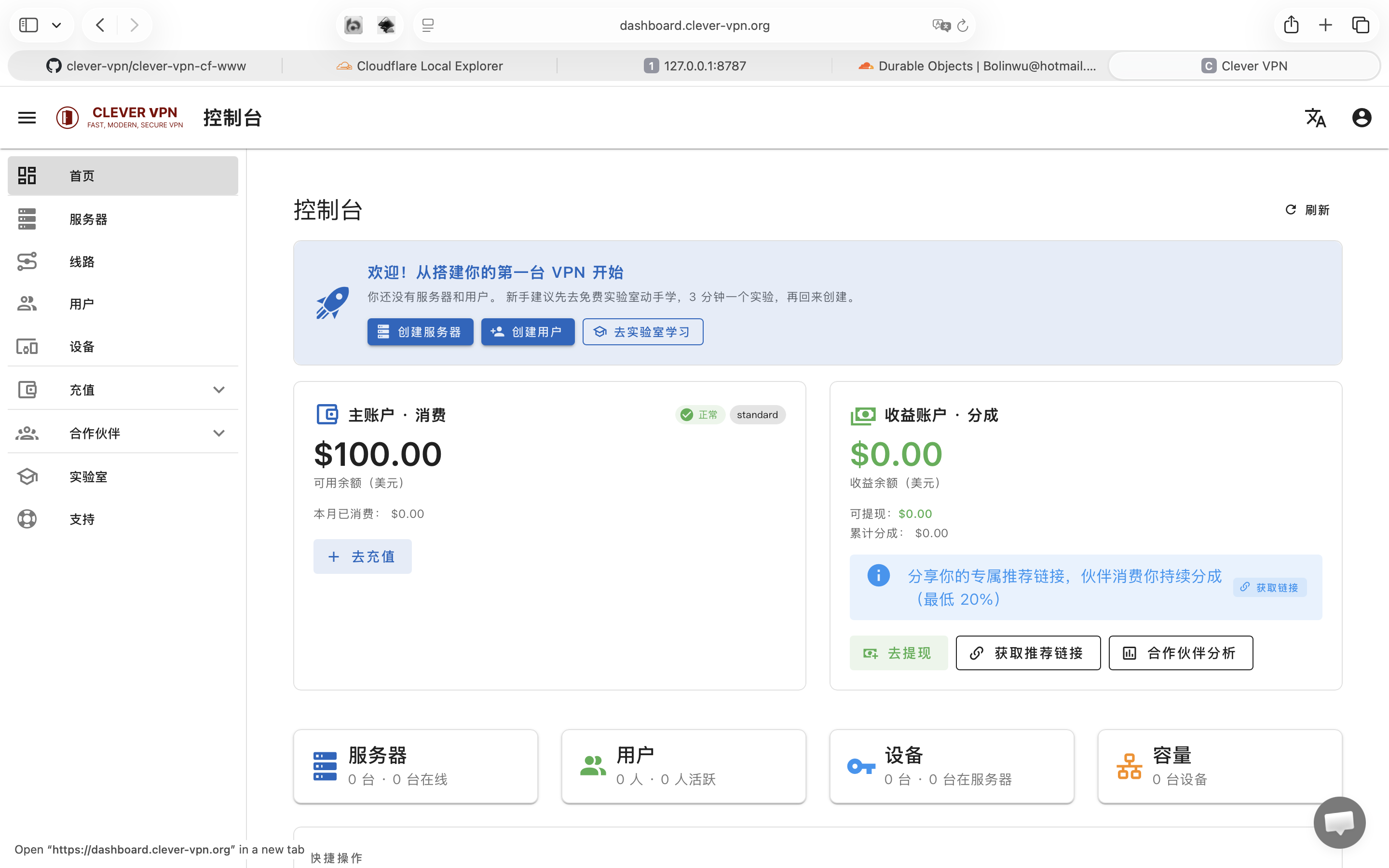This screenshot has height=868, width=1389.
Task: Reload page via address bar icon
Action: [x=963, y=25]
